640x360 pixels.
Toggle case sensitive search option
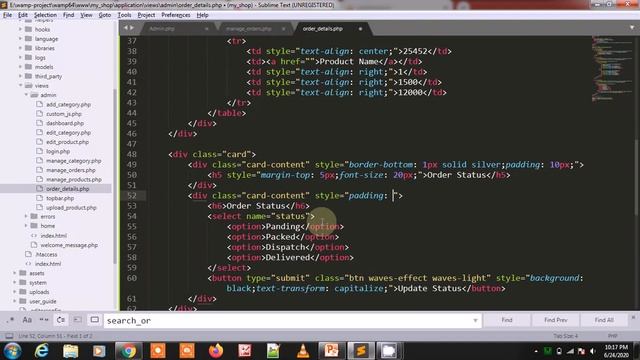pyautogui.click(x=27, y=320)
